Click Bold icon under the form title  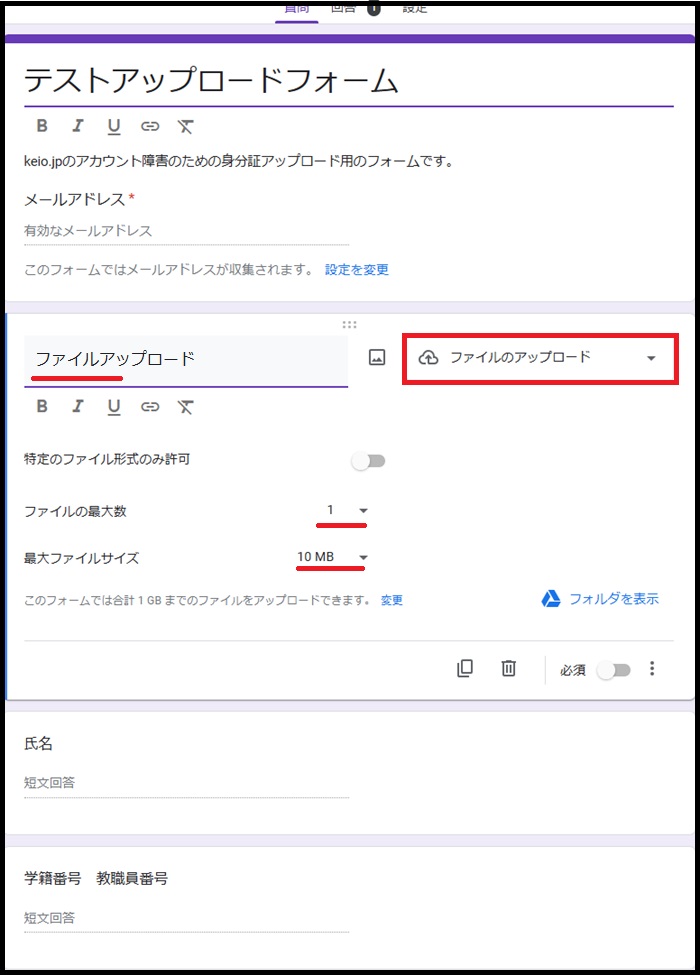[42, 126]
